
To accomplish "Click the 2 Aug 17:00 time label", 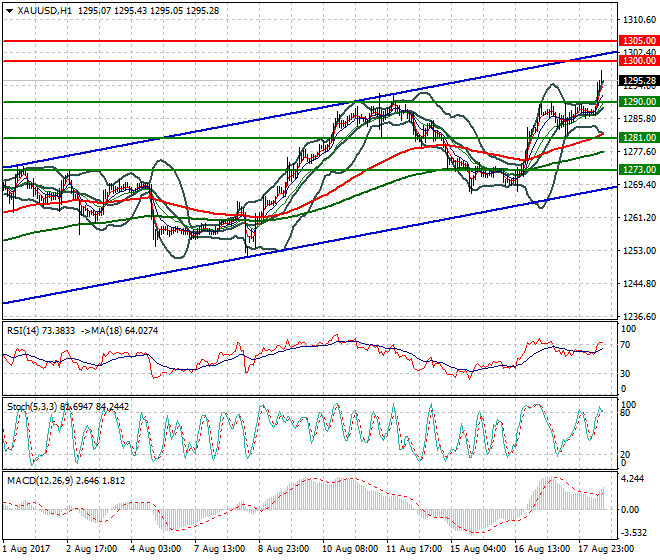I will tap(91, 549).
